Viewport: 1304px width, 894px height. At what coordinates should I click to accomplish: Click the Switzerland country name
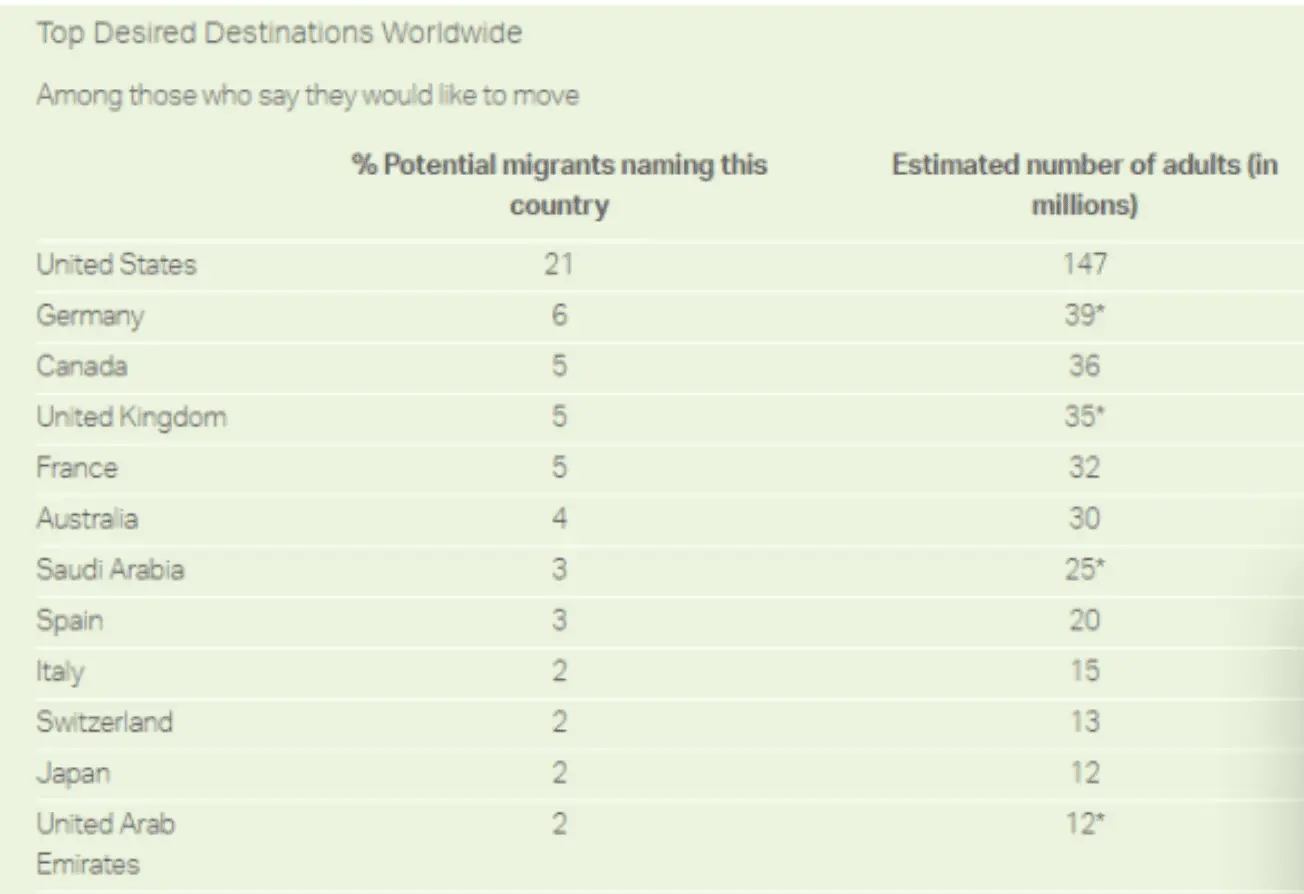[104, 722]
